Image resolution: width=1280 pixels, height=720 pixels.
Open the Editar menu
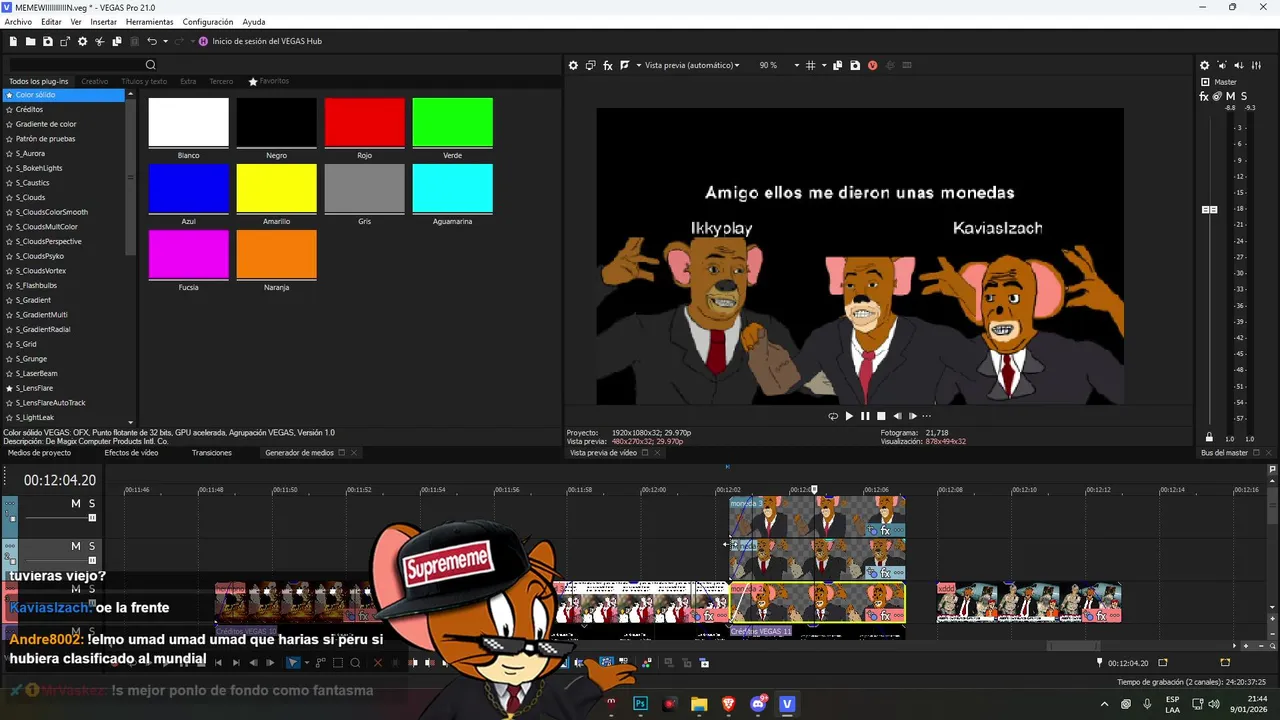coord(51,22)
